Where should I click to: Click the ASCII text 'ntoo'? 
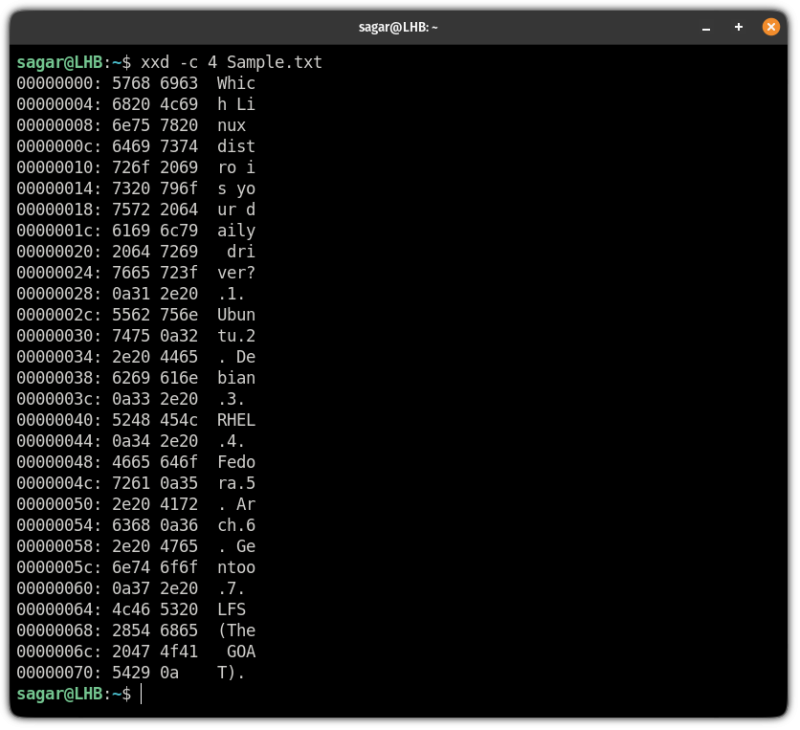(236, 568)
